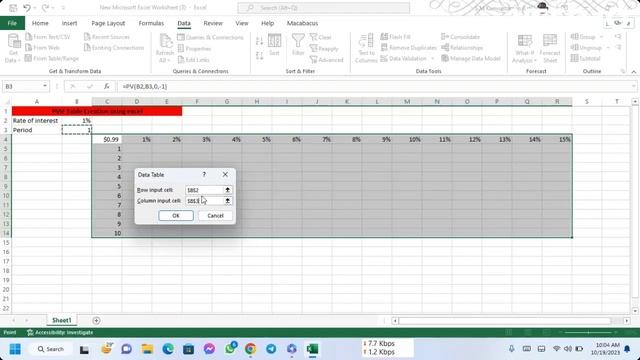Click the Row input cell field
The height and width of the screenshot is (360, 640).
click(x=204, y=190)
